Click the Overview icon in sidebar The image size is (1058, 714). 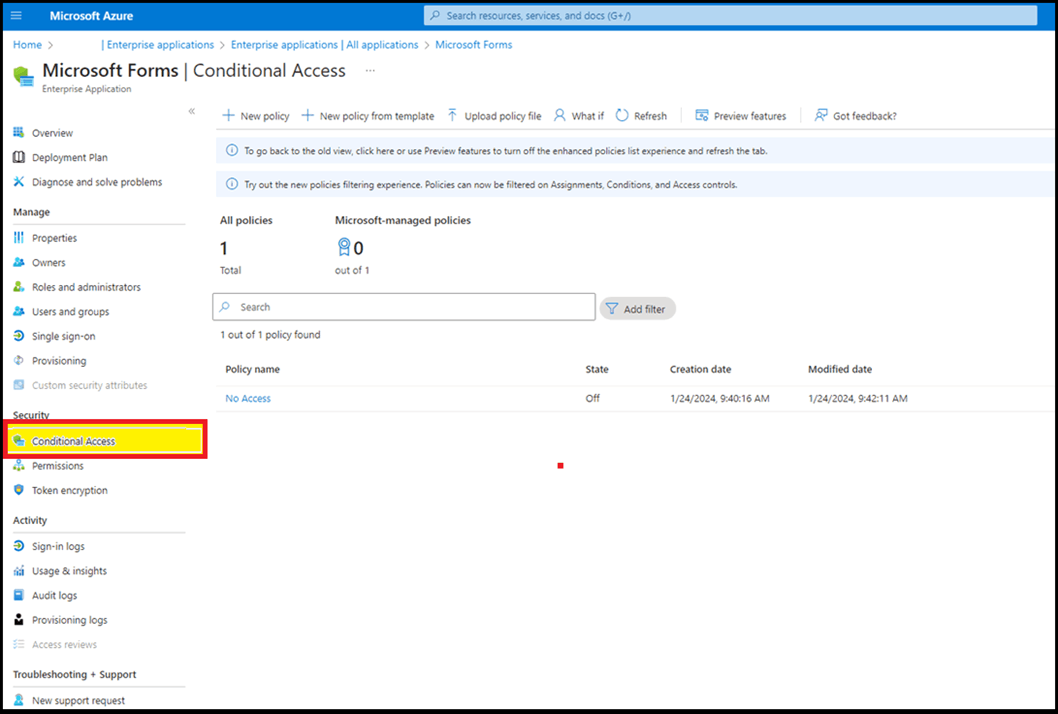(x=19, y=132)
